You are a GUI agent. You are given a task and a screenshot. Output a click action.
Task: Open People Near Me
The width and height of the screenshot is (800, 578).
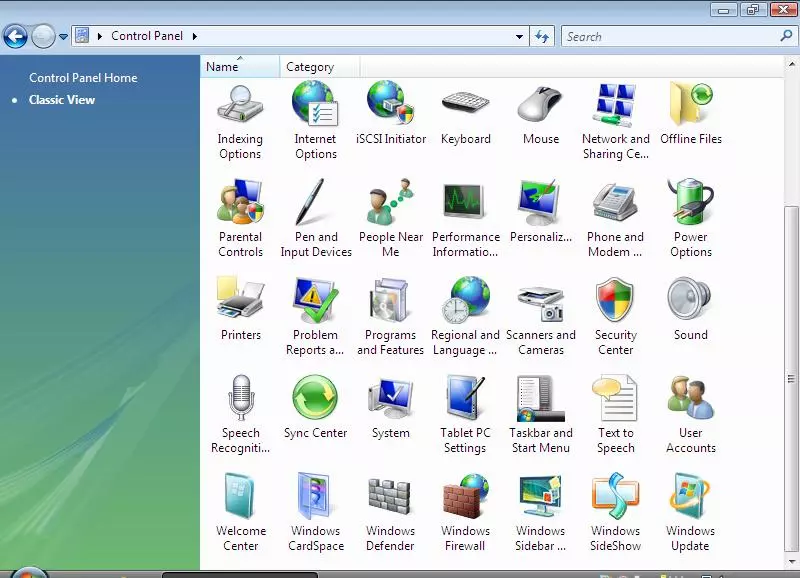390,219
